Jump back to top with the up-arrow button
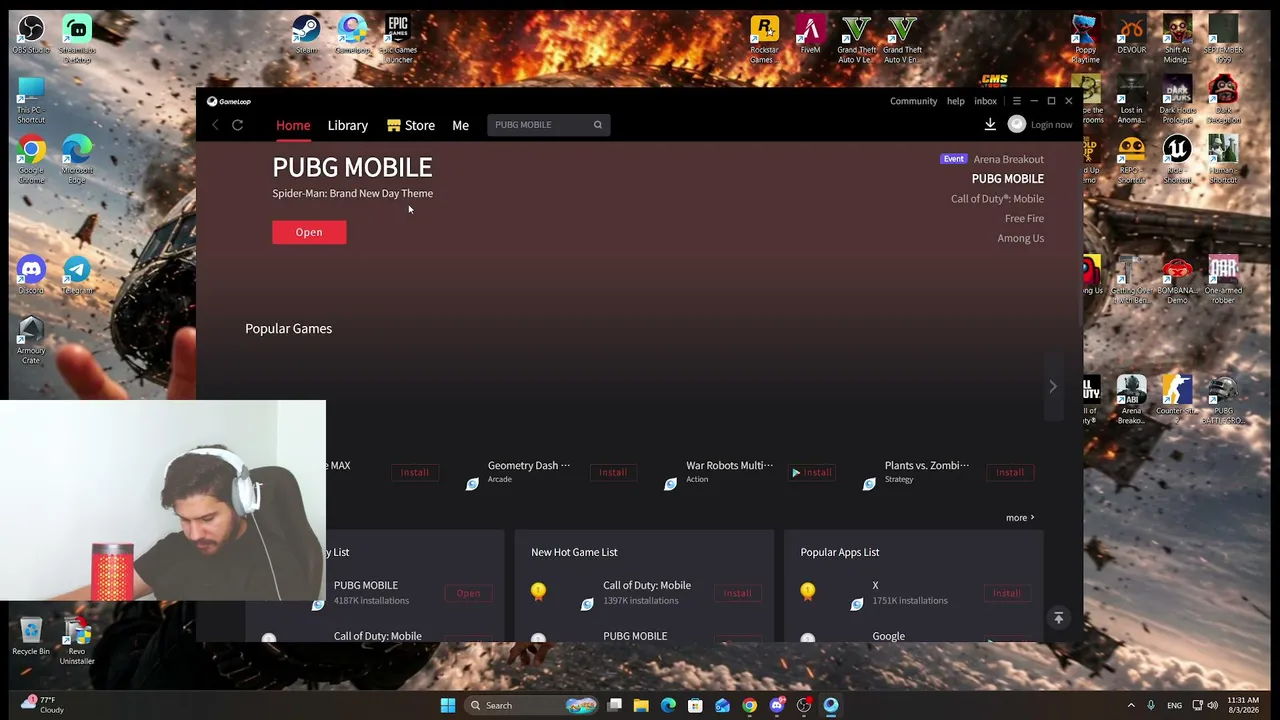The width and height of the screenshot is (1280, 720). [1058, 618]
